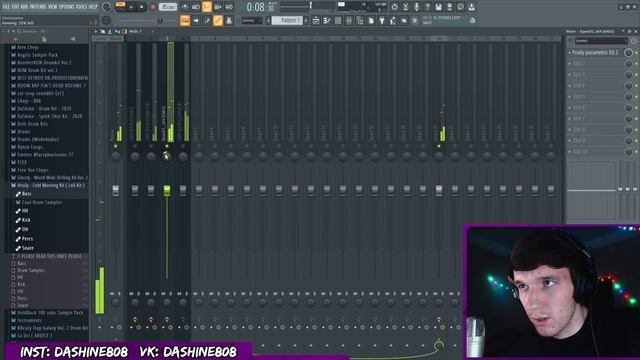The image size is (640, 360).
Task: Click the time display 0:08
Action: tap(260, 7)
